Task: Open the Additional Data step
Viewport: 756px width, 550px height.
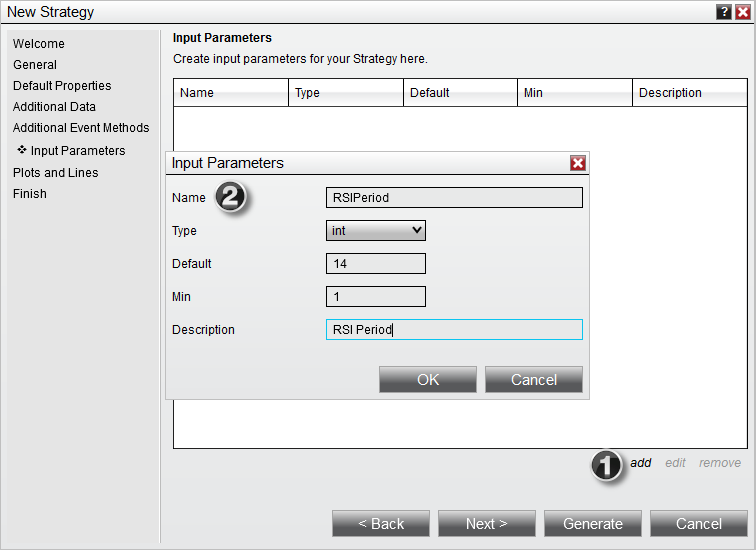Action: tap(54, 107)
